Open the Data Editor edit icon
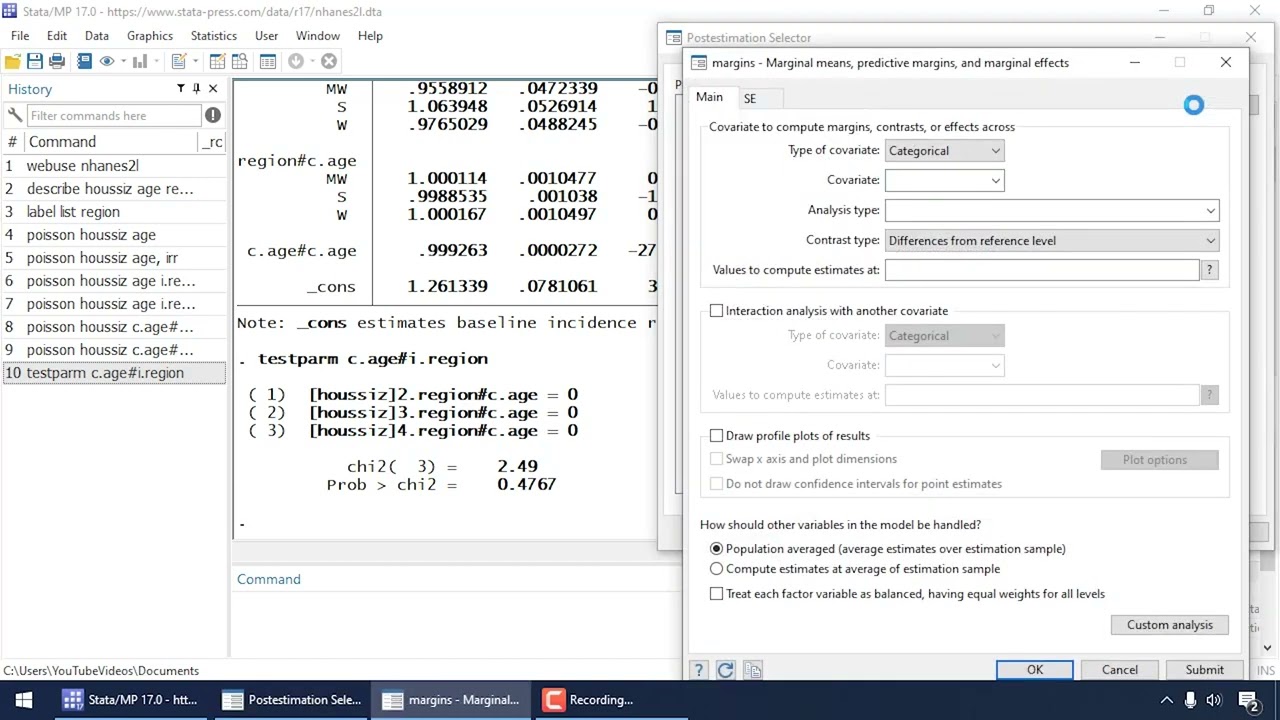The height and width of the screenshot is (720, 1280). 217,61
